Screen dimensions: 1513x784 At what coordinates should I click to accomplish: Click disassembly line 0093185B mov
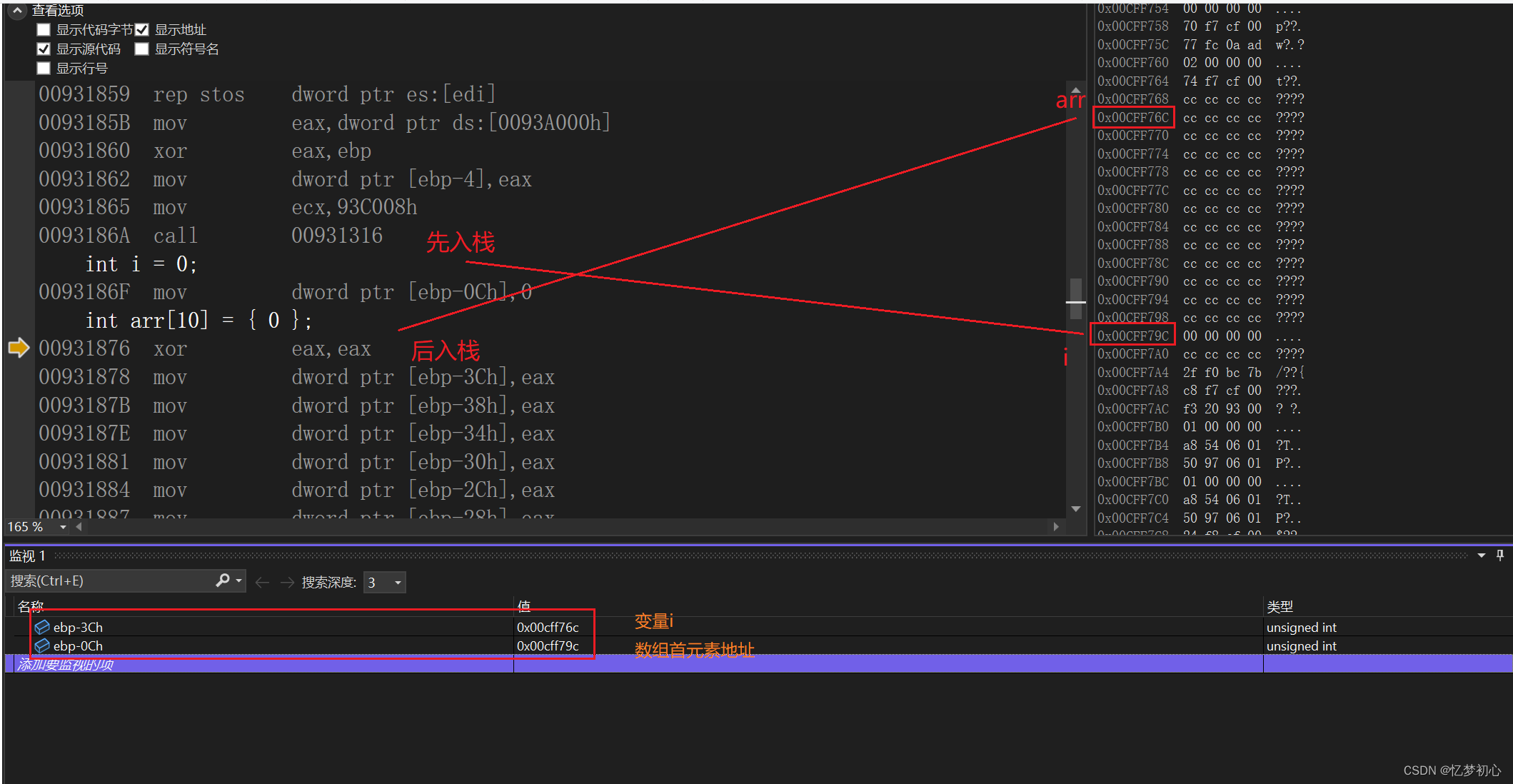(x=325, y=123)
